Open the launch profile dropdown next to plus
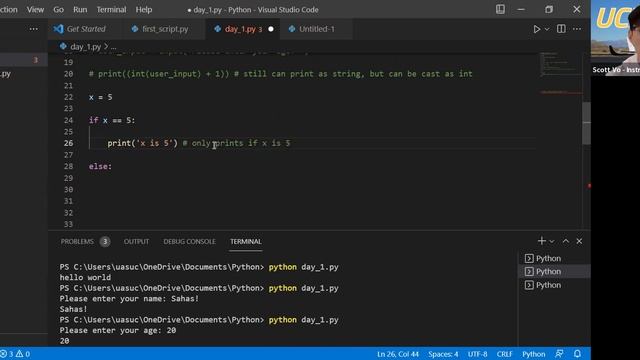The image size is (640, 360). (x=552, y=241)
